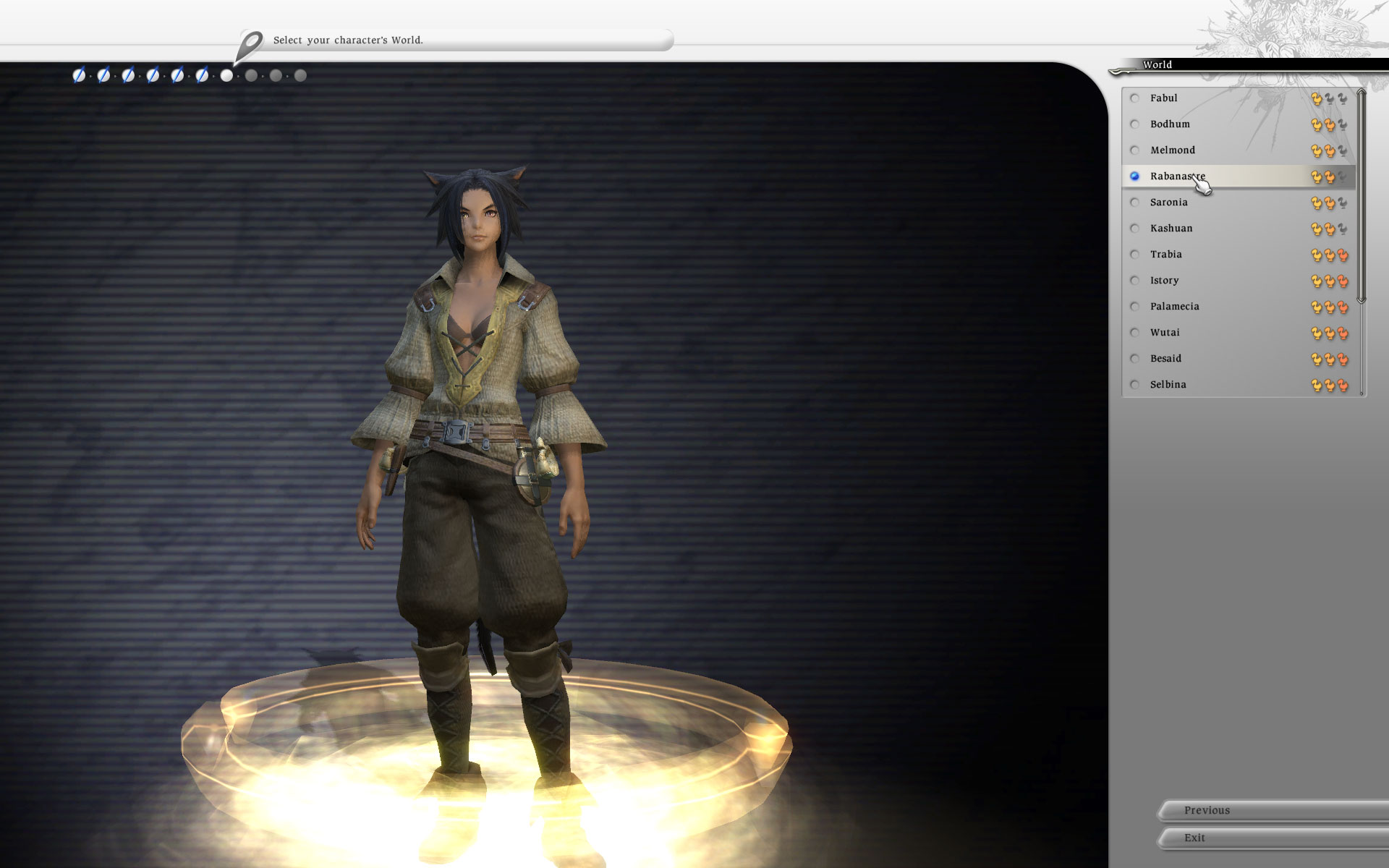Screen dimensions: 1389x868
Task: Select the Istory world radio button
Action: pyautogui.click(x=1134, y=281)
